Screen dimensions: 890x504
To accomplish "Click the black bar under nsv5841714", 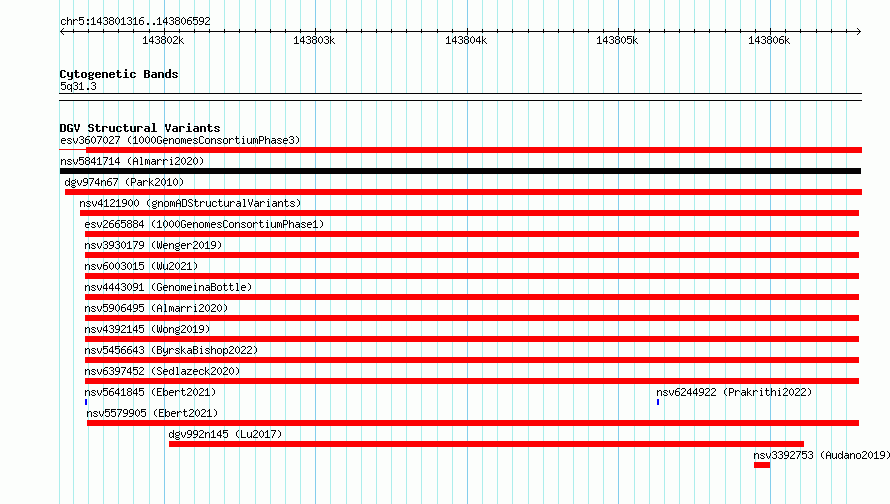I will click(x=460, y=171).
